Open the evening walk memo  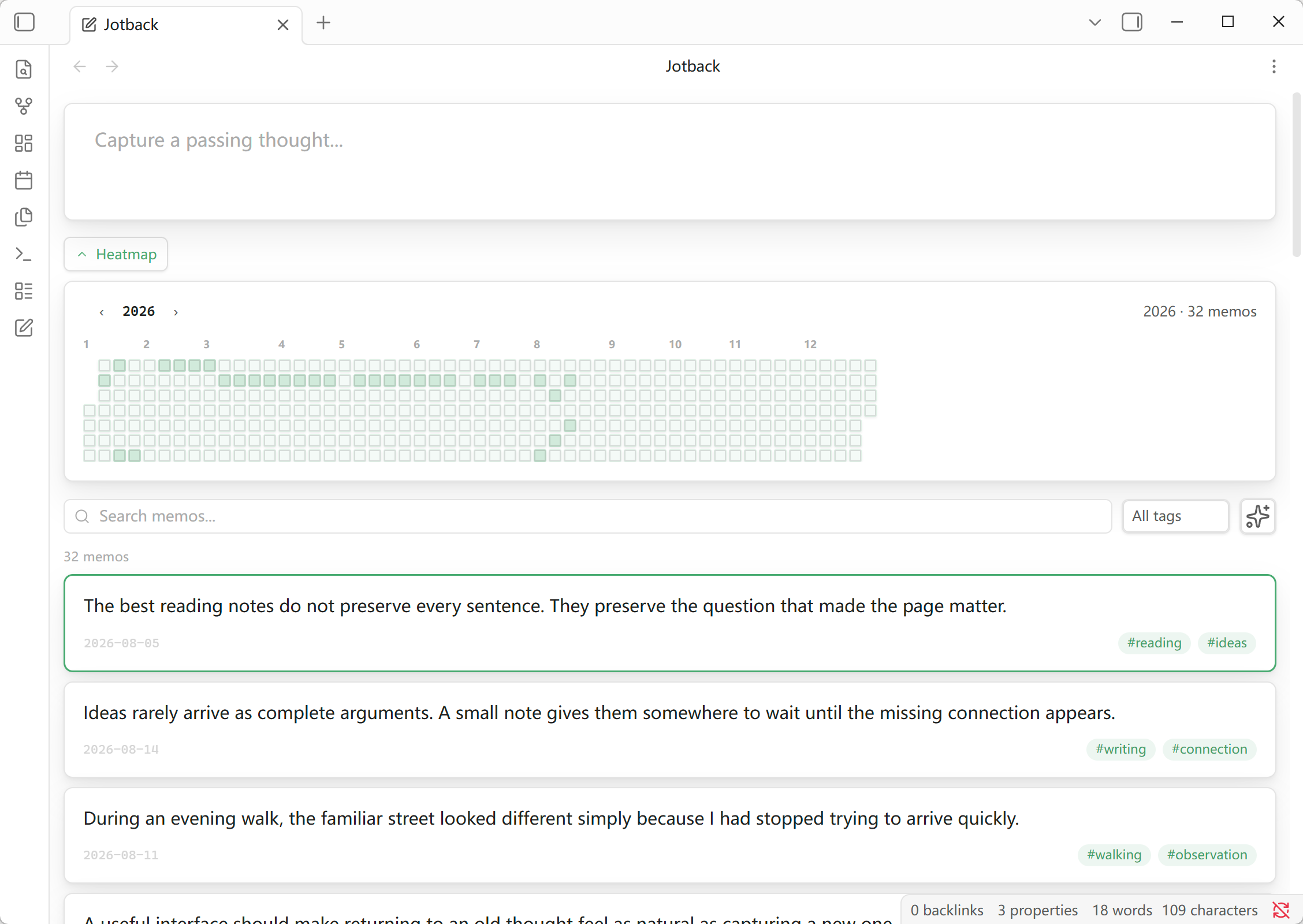pos(670,835)
